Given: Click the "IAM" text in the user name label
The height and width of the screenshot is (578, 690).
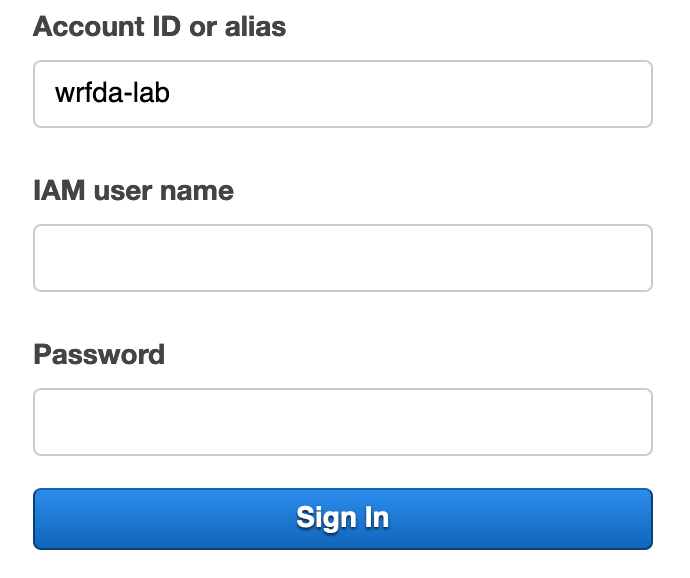Looking at the screenshot, I should (59, 191).
